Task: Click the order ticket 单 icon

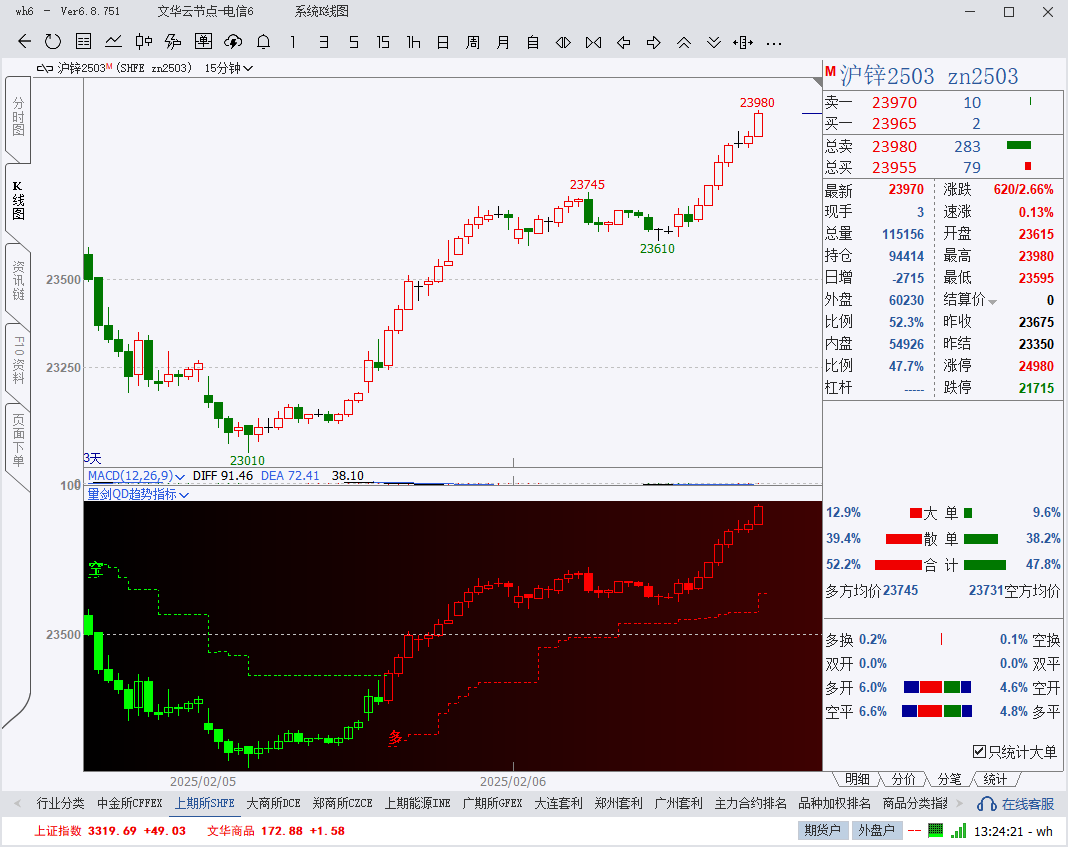Action: [x=203, y=42]
